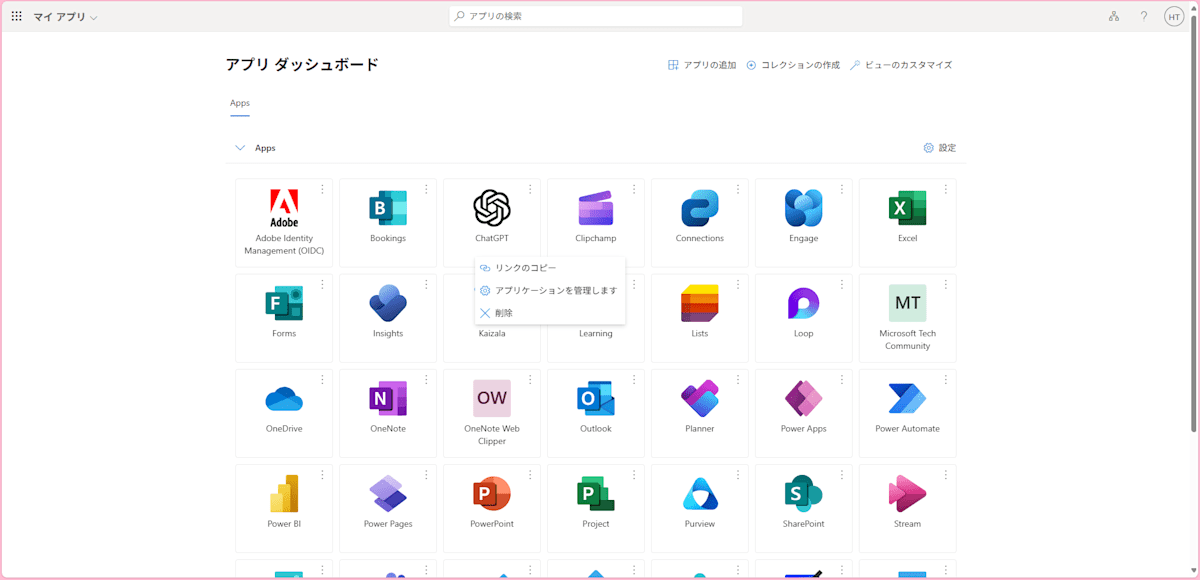Focus the アプリの検索 search box

[596, 16]
